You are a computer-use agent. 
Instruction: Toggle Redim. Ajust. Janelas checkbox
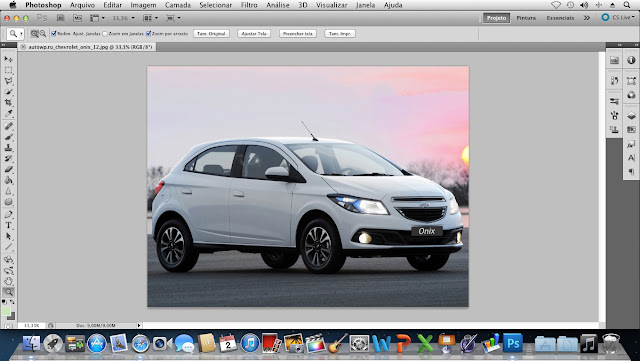click(x=53, y=33)
